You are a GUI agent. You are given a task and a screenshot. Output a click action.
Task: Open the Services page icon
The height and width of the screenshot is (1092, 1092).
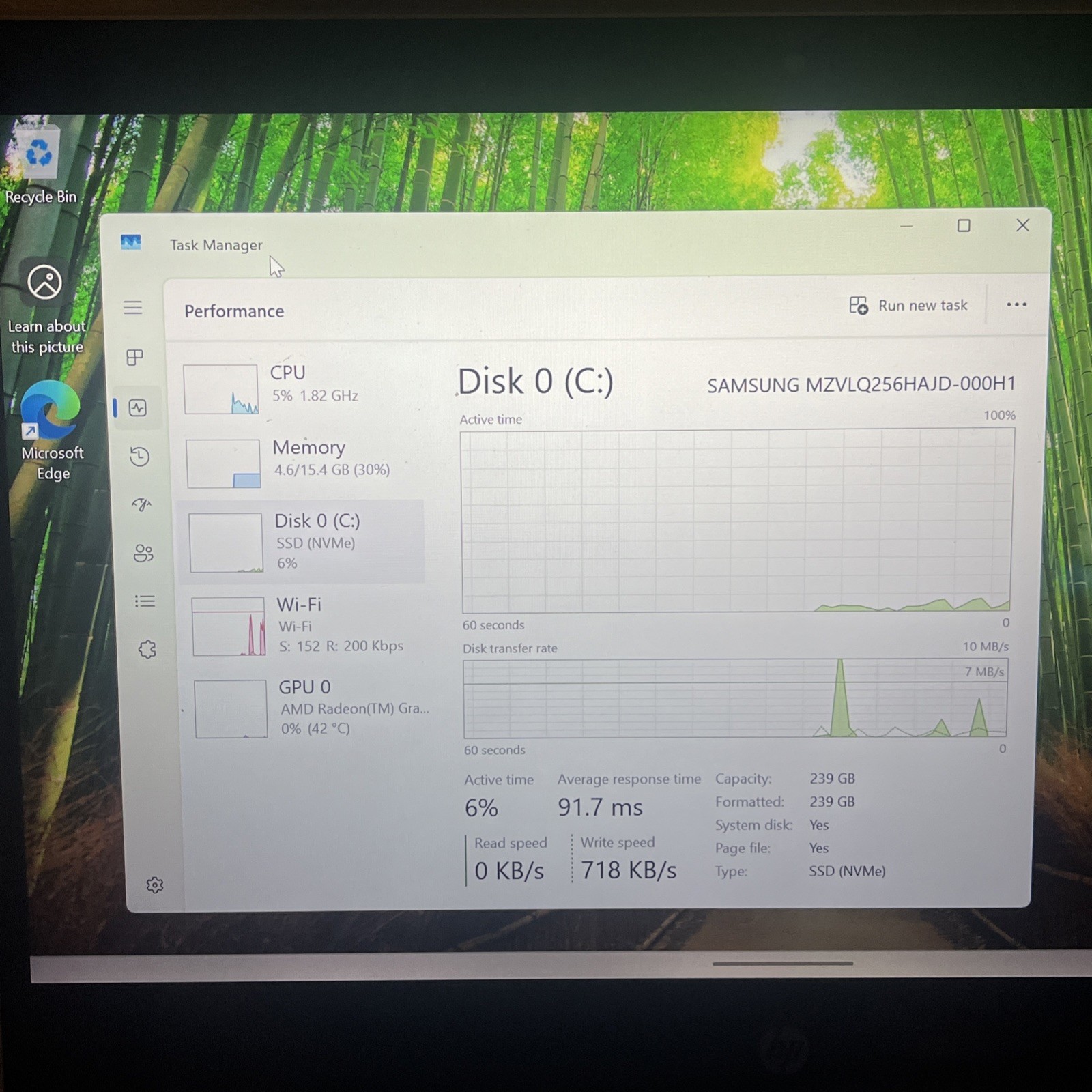coord(147,649)
